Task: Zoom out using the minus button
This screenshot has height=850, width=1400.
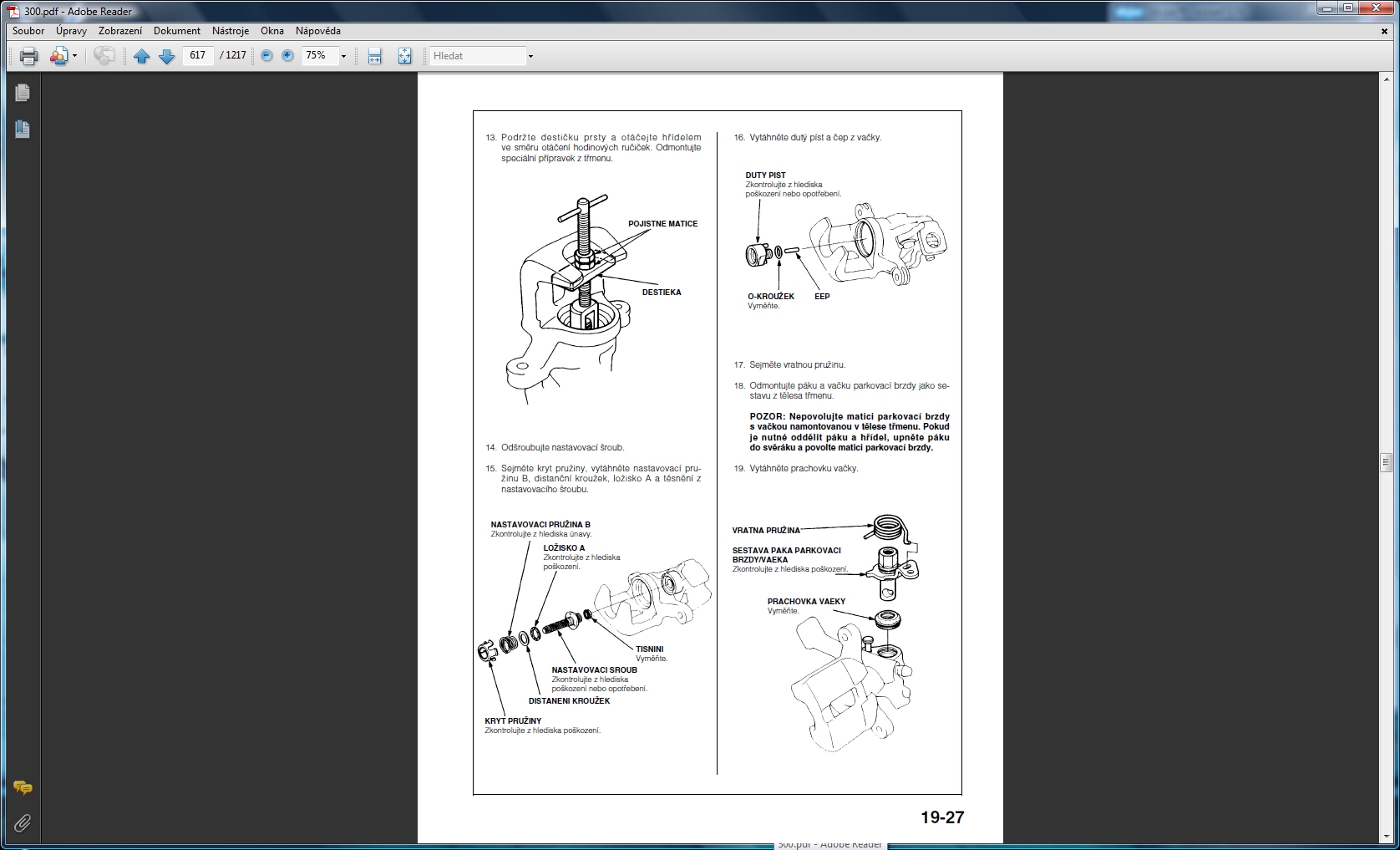Action: tap(266, 56)
